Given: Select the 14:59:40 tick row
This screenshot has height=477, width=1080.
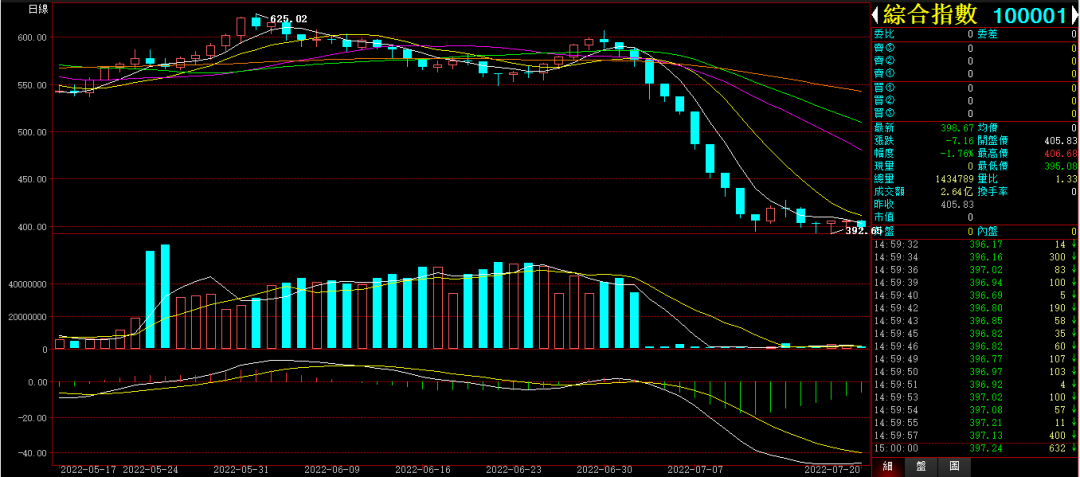Looking at the screenshot, I should [975, 295].
